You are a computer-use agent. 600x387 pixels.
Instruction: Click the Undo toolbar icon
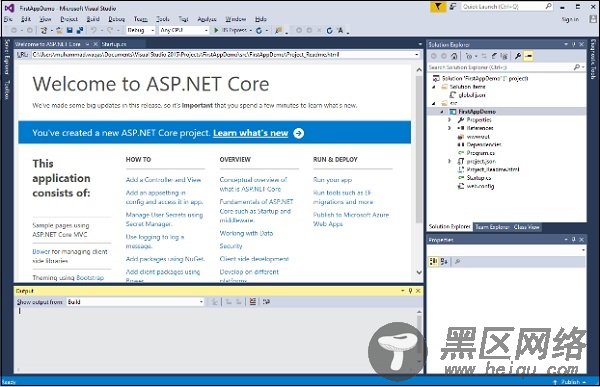[x=93, y=30]
